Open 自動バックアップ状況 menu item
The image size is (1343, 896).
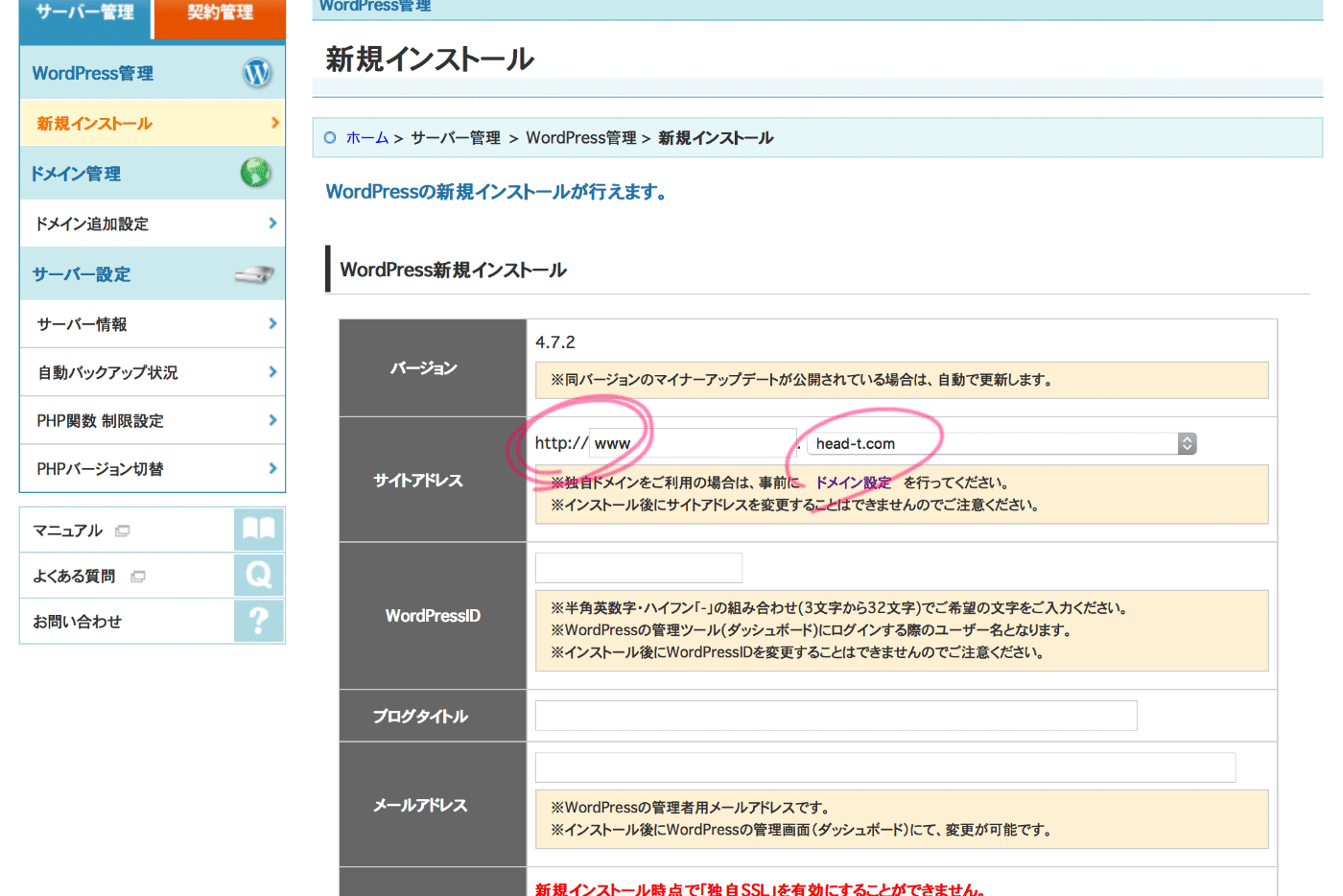(153, 372)
